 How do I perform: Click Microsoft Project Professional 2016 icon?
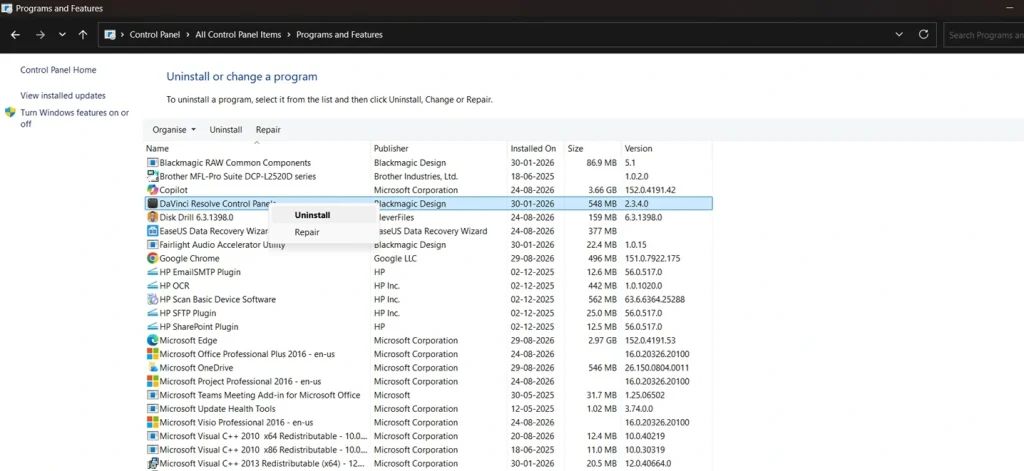coord(152,382)
